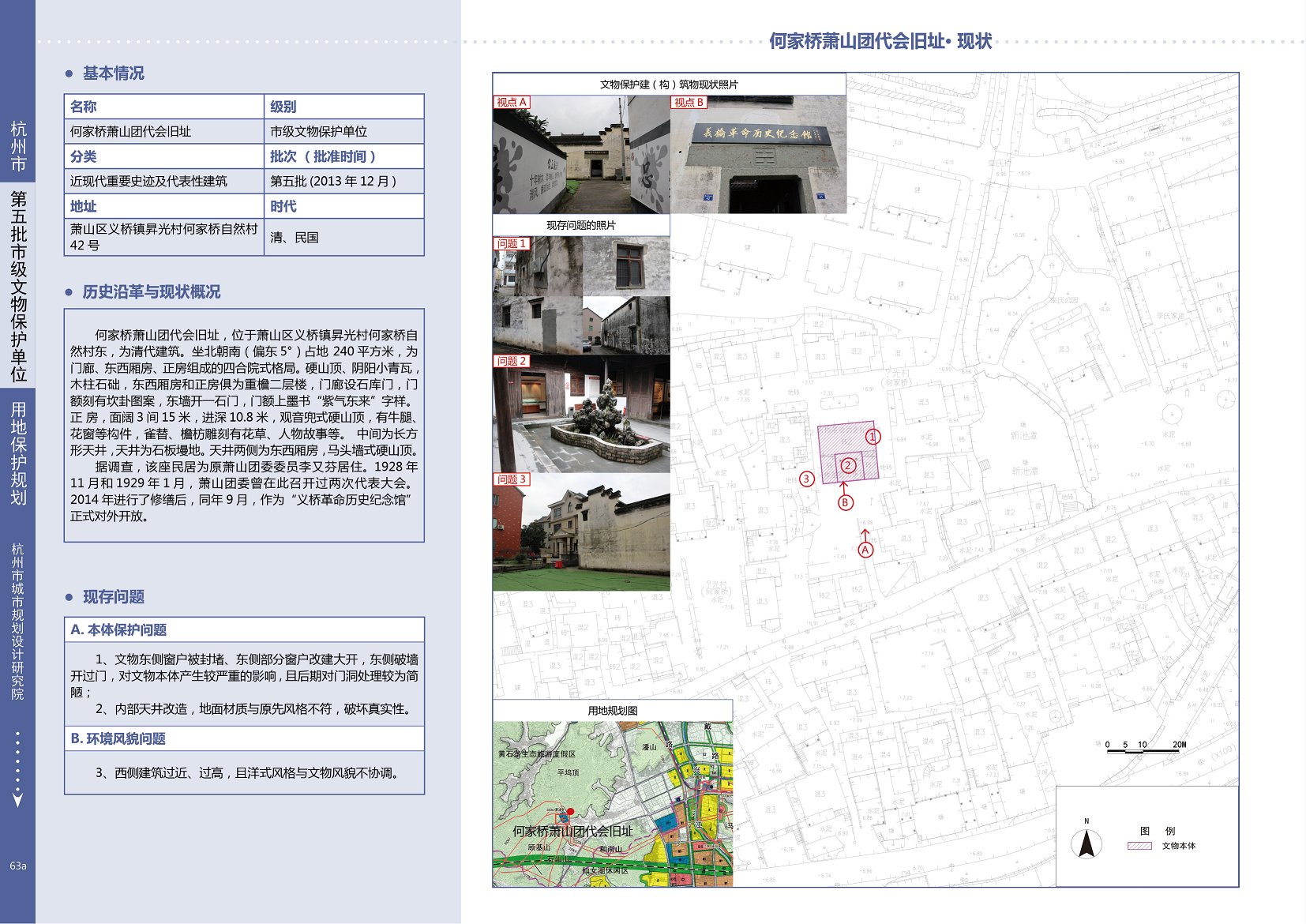This screenshot has height=924, width=1306.
Task: Click the 文物保护建（构）筑物现状照片 caption
Action: pyautogui.click(x=669, y=85)
